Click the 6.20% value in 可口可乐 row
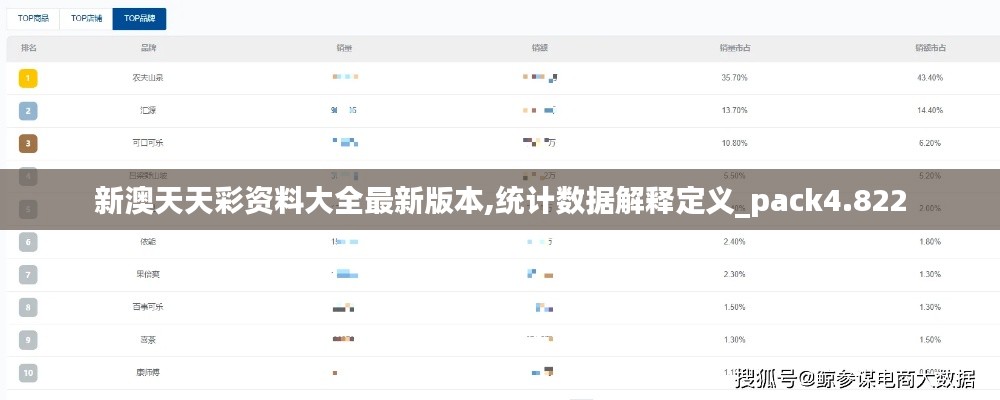Screen dimensions: 1000x400 [x=930, y=143]
